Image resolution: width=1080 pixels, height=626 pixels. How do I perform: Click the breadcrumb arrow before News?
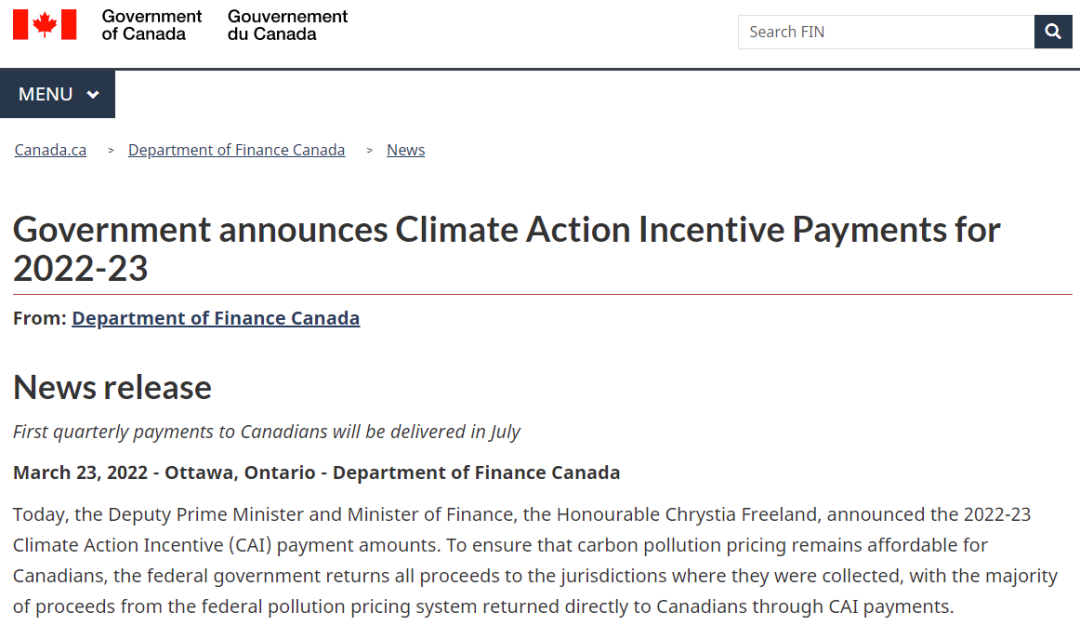369,150
